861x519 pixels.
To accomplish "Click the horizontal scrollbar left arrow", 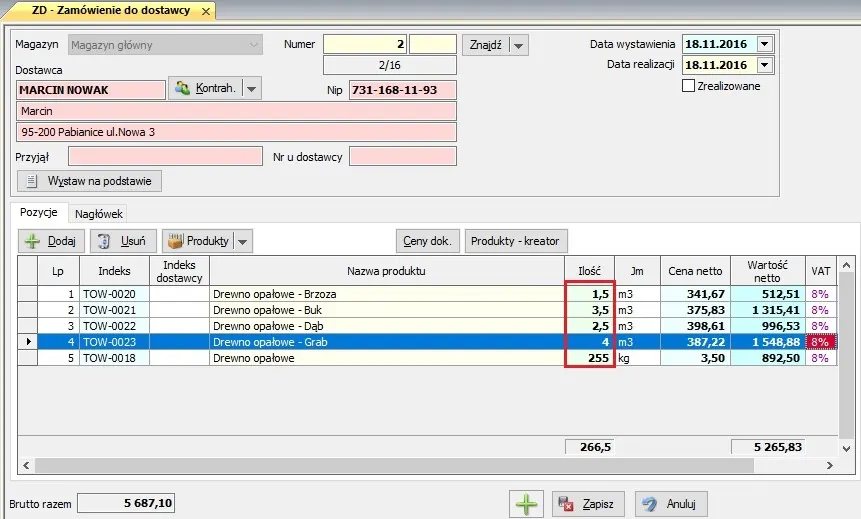I will pyautogui.click(x=26, y=465).
